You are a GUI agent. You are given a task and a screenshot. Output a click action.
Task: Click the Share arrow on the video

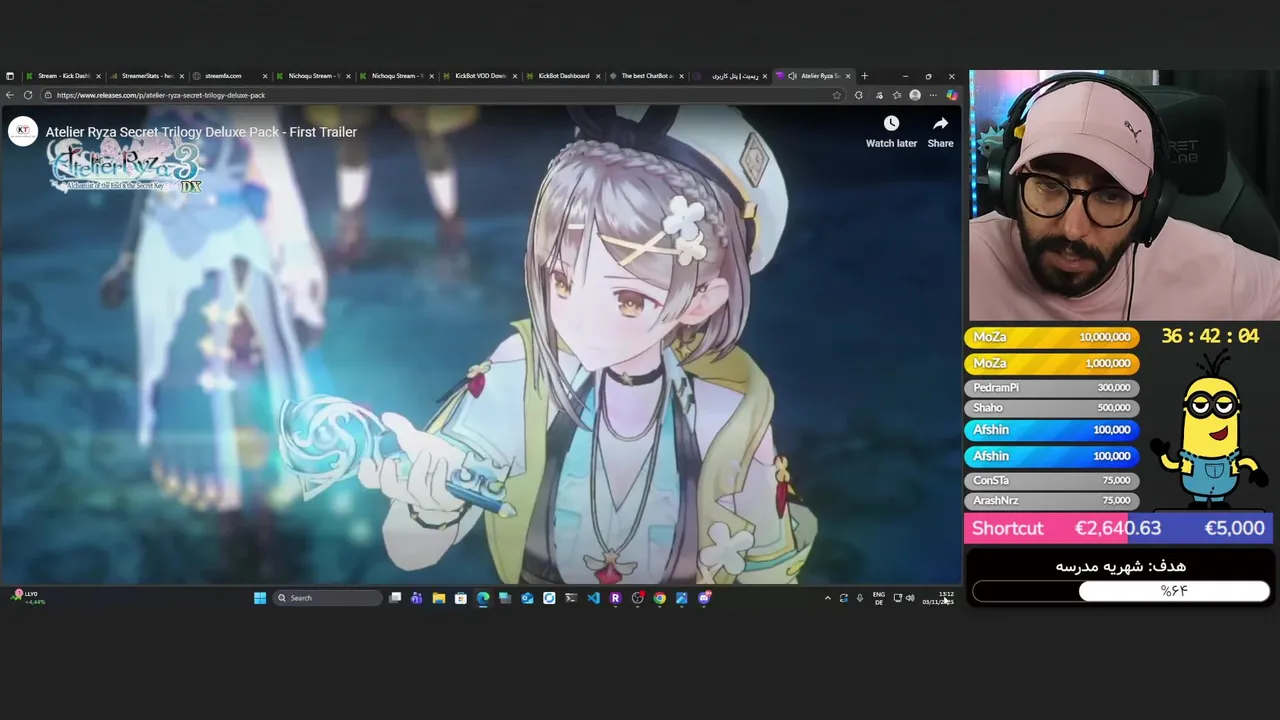pyautogui.click(x=940, y=123)
